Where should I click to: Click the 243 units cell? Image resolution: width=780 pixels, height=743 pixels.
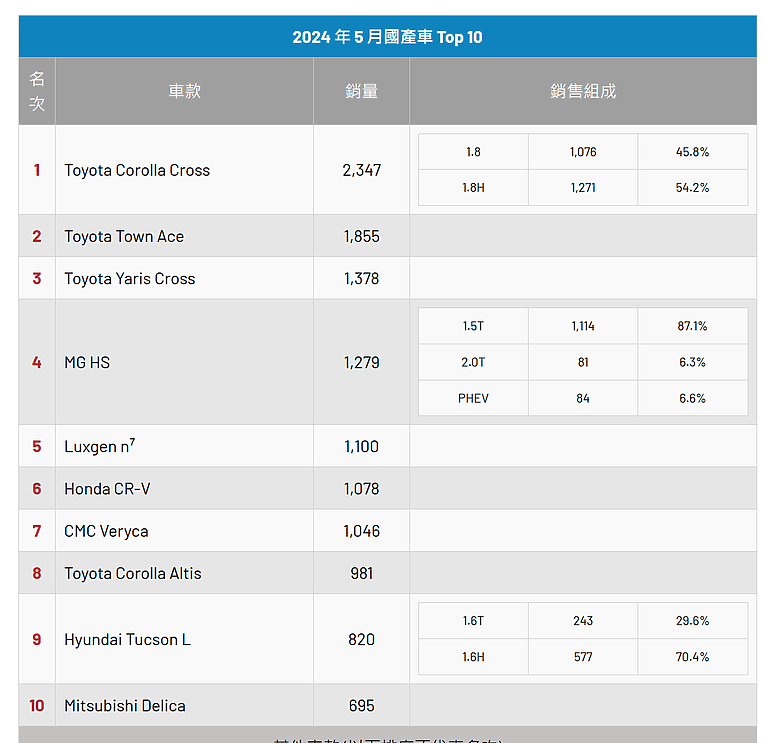click(583, 621)
